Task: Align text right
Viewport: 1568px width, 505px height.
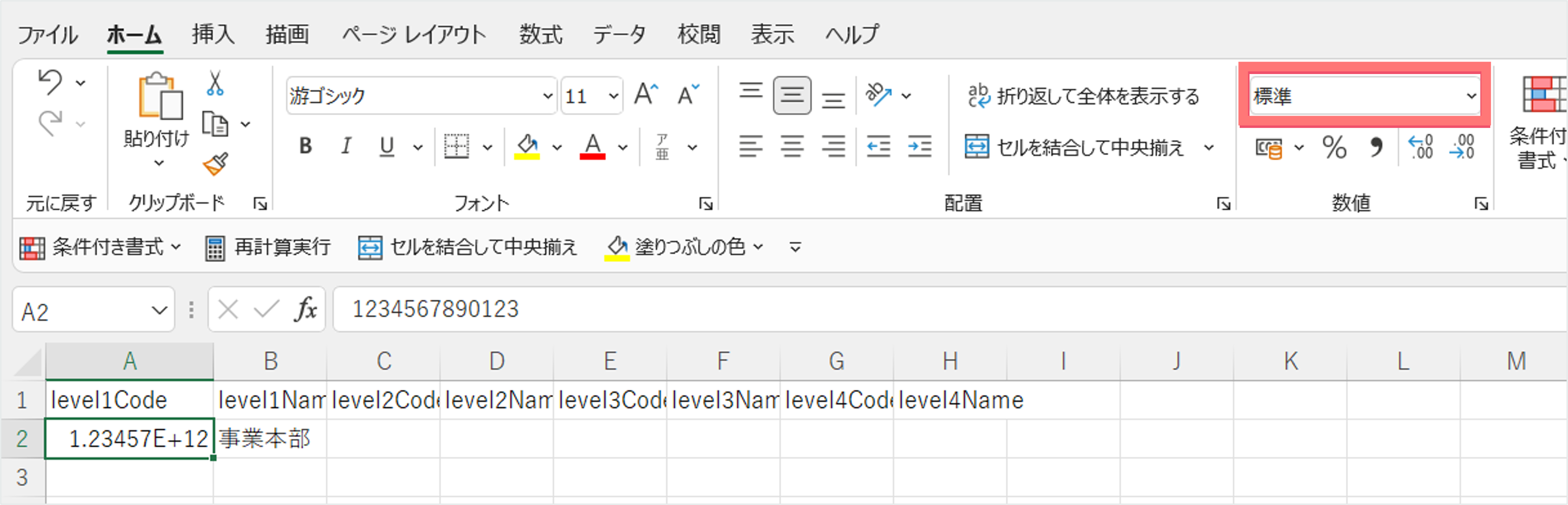Action: (833, 146)
